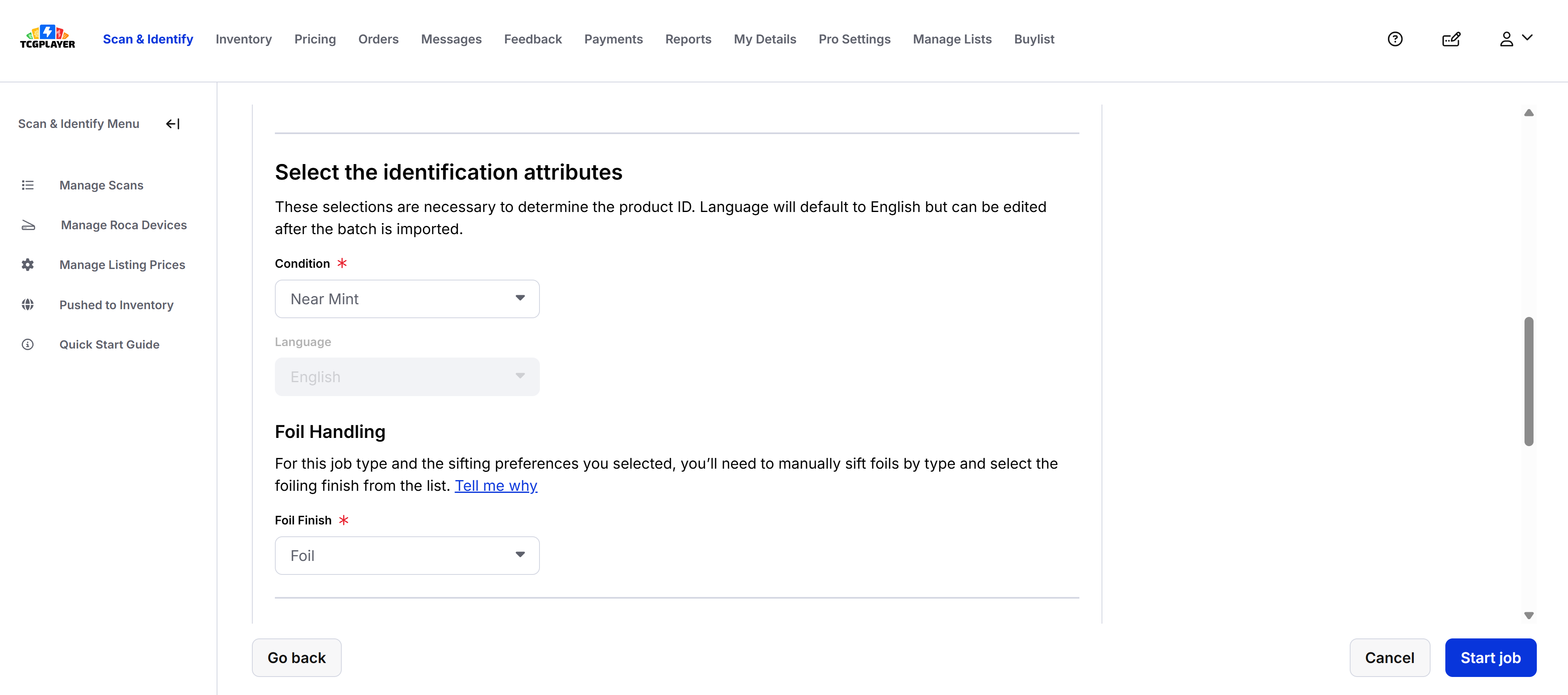The width and height of the screenshot is (1568, 695).
Task: Click the Language field label
Action: click(x=302, y=342)
